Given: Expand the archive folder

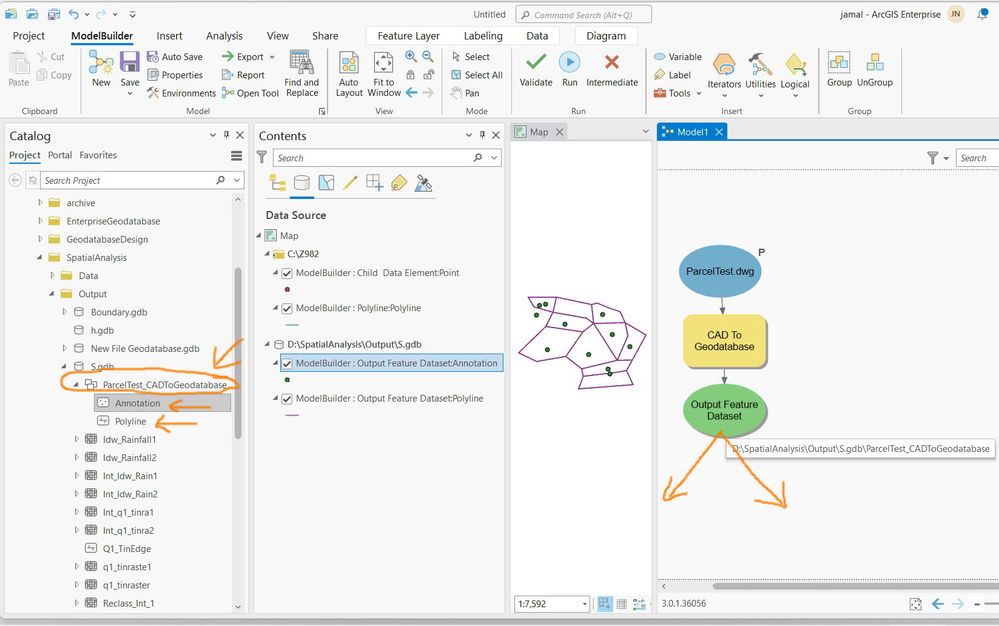Looking at the screenshot, I should pos(40,203).
